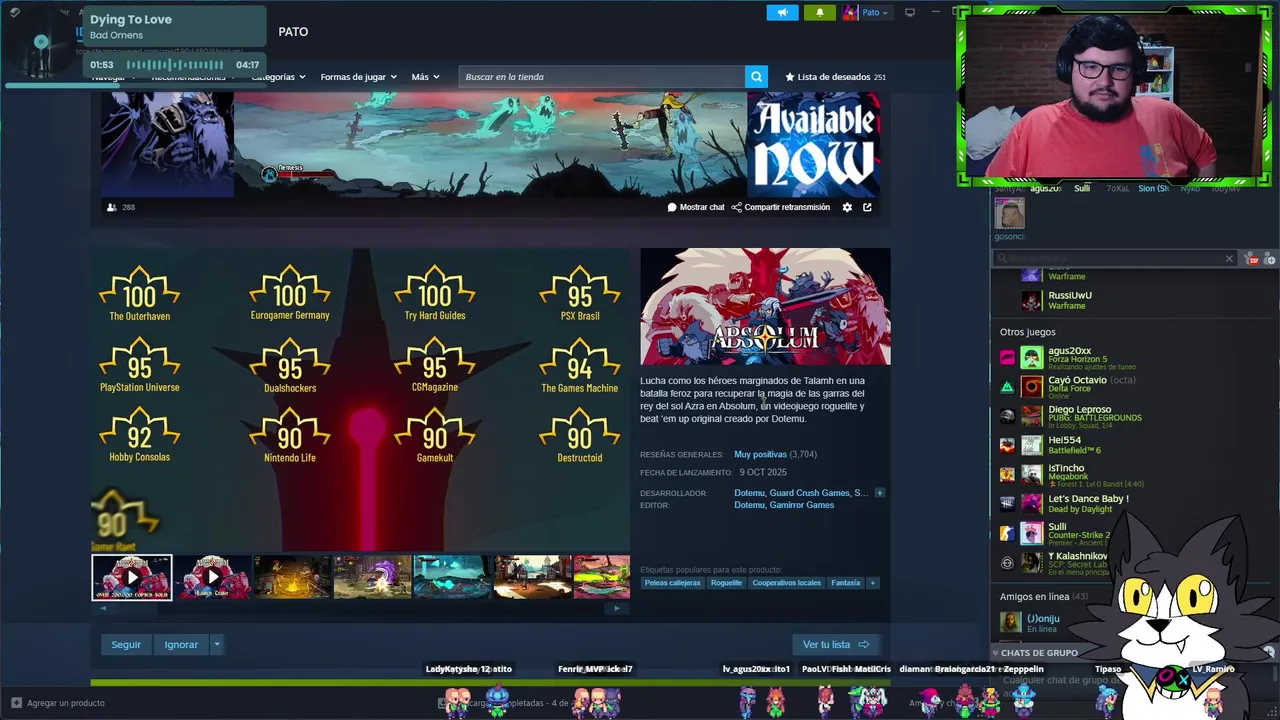
Task: Clear the friends search field
Action: [x=1229, y=259]
